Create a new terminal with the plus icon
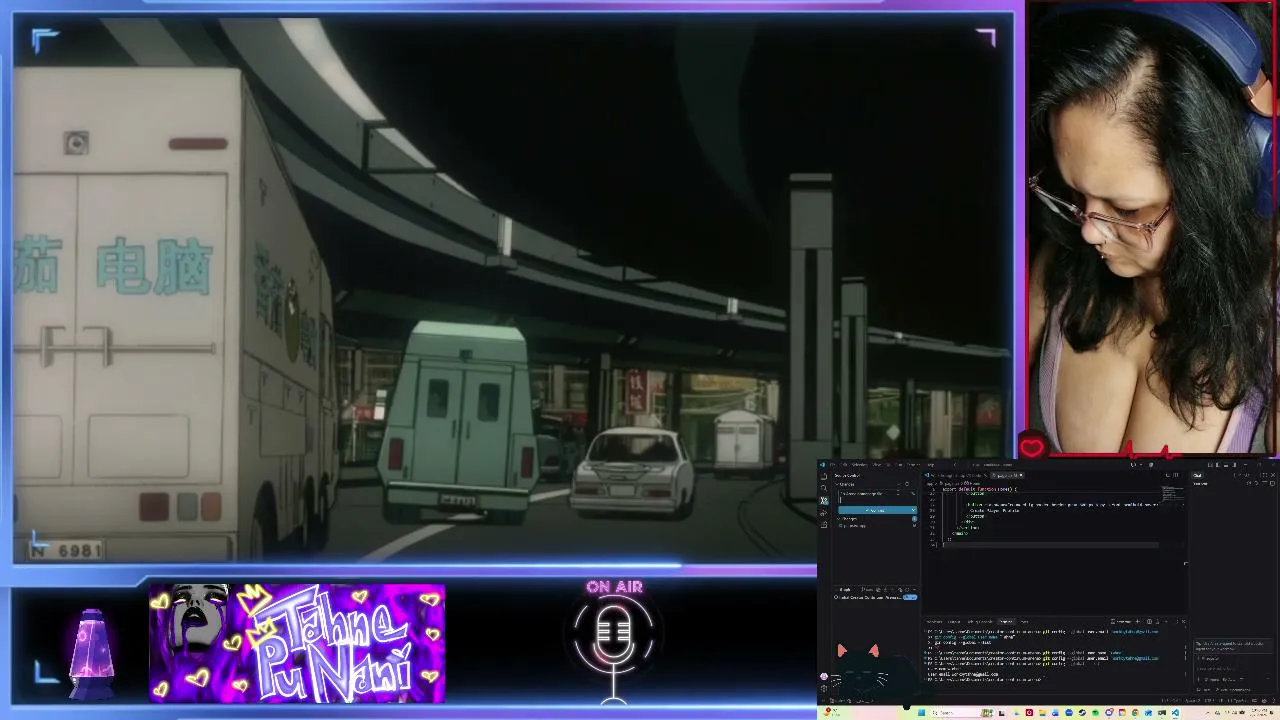1280x720 pixels. (1139, 621)
